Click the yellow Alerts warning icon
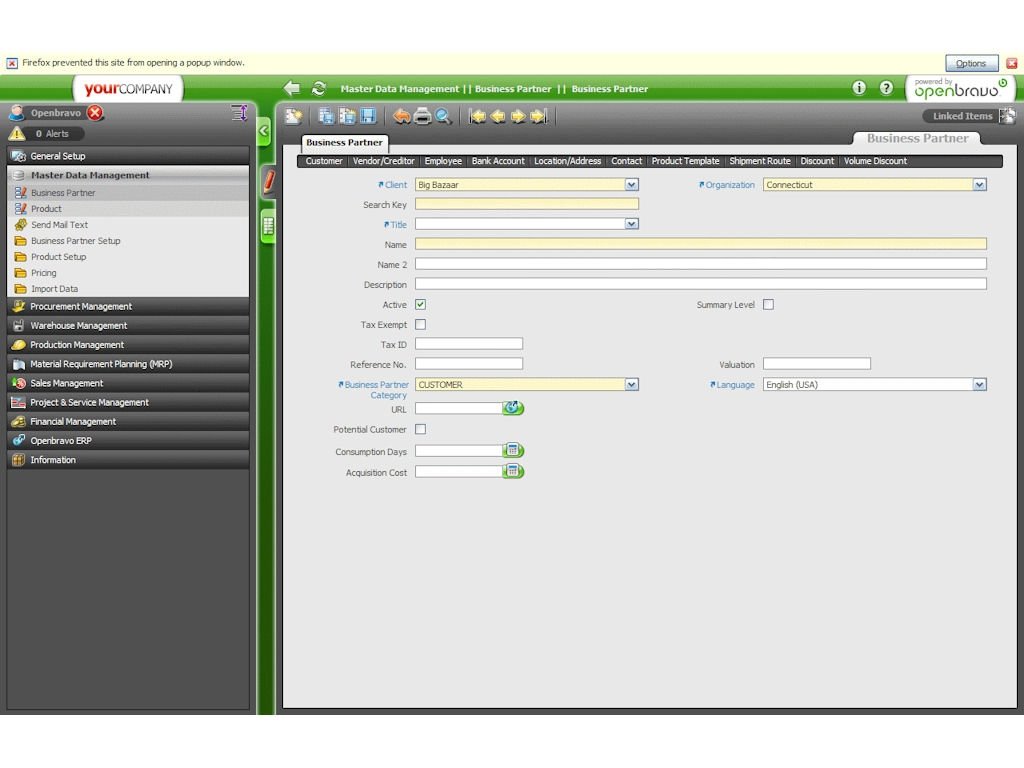 (x=17, y=134)
